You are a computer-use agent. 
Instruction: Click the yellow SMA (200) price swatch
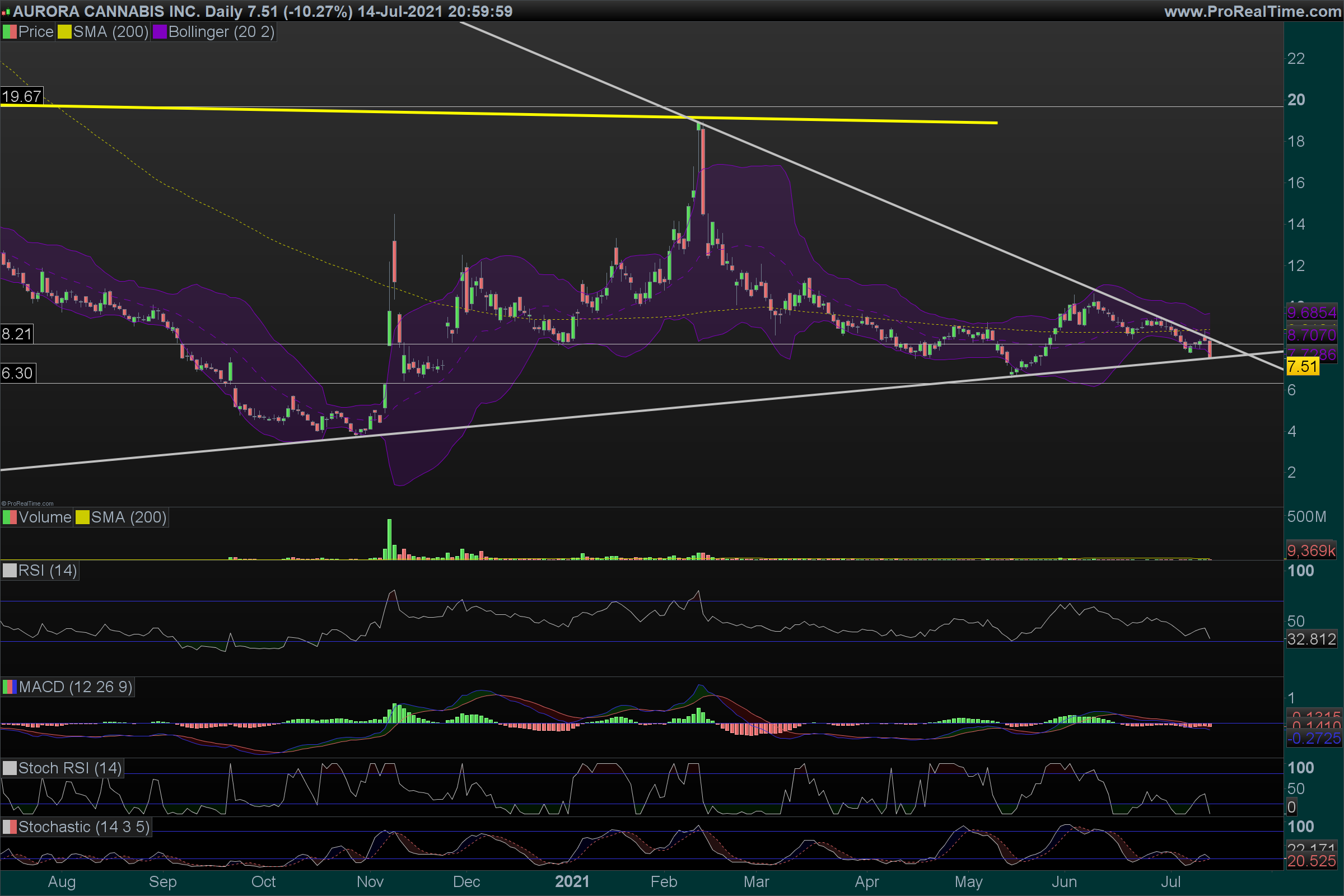(64, 32)
